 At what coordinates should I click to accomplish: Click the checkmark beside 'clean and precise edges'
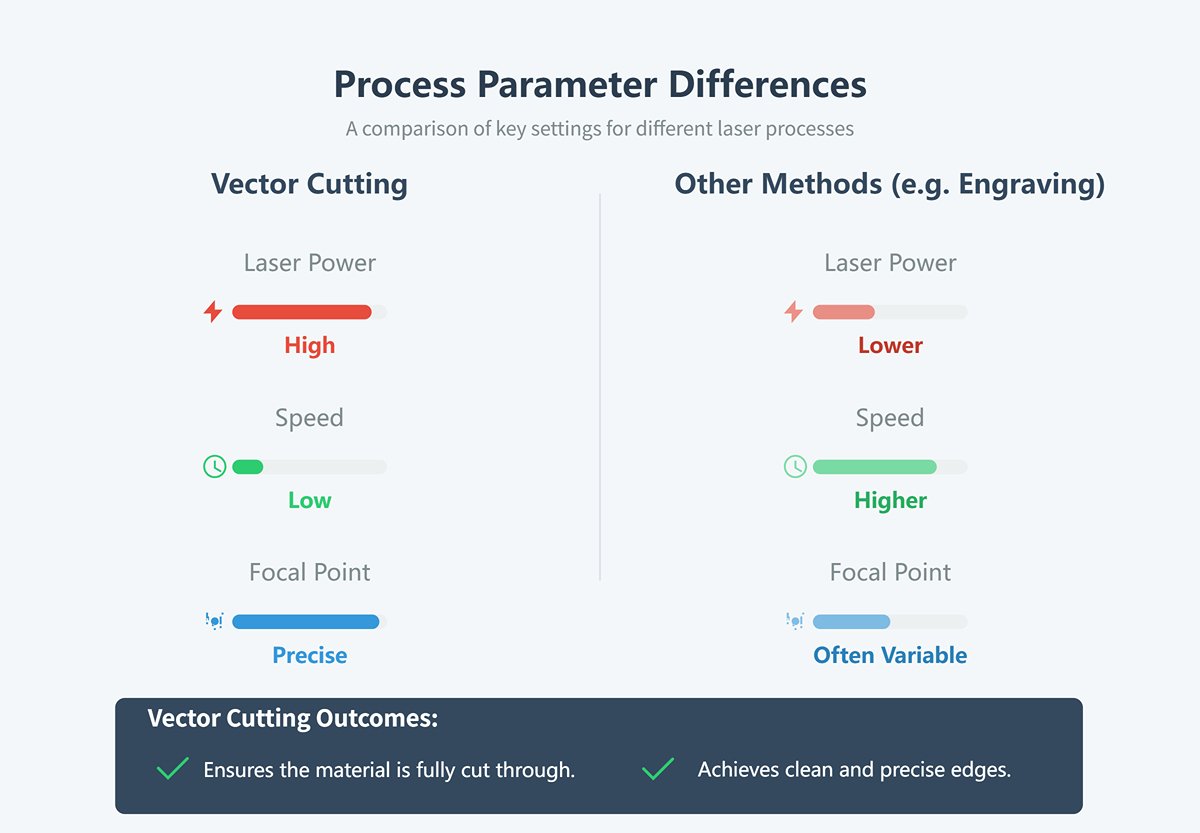click(658, 769)
